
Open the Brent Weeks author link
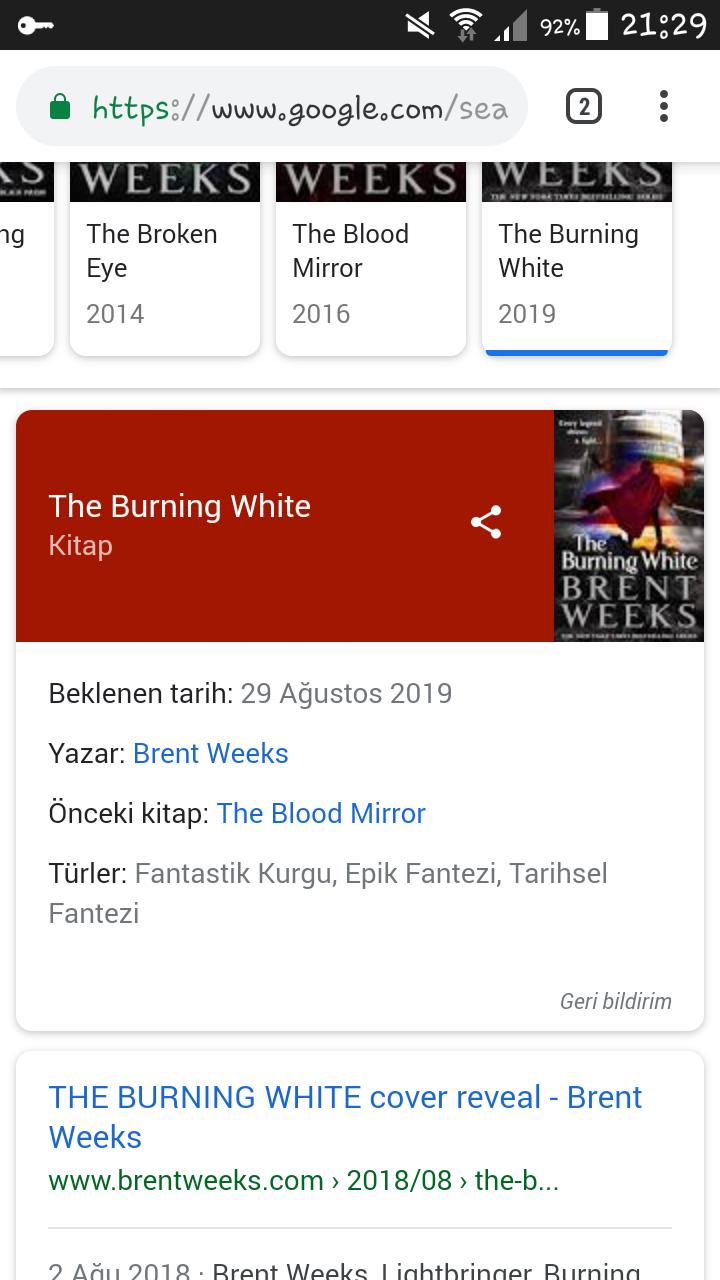pos(210,754)
